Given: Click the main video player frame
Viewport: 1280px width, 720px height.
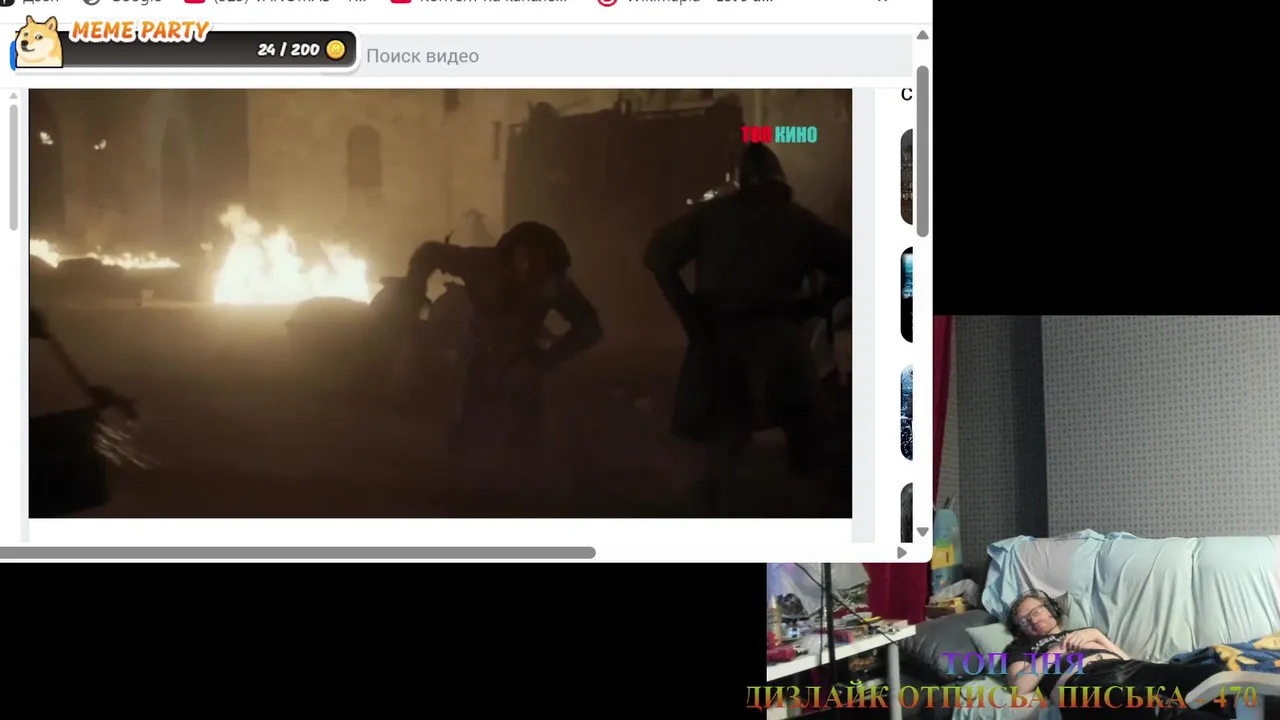Looking at the screenshot, I should [x=440, y=303].
